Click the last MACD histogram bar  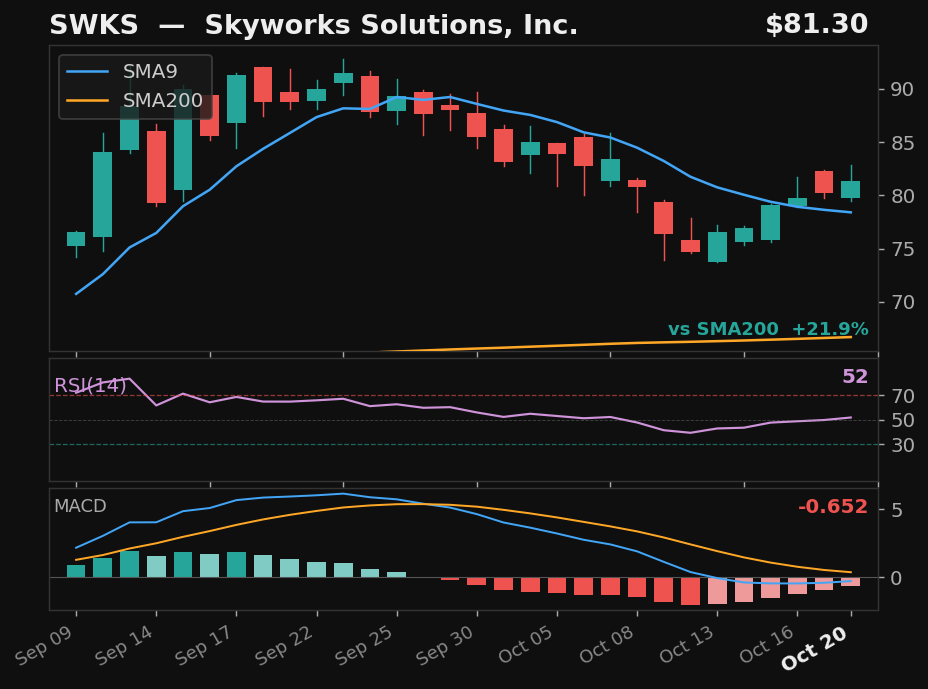[x=851, y=582]
